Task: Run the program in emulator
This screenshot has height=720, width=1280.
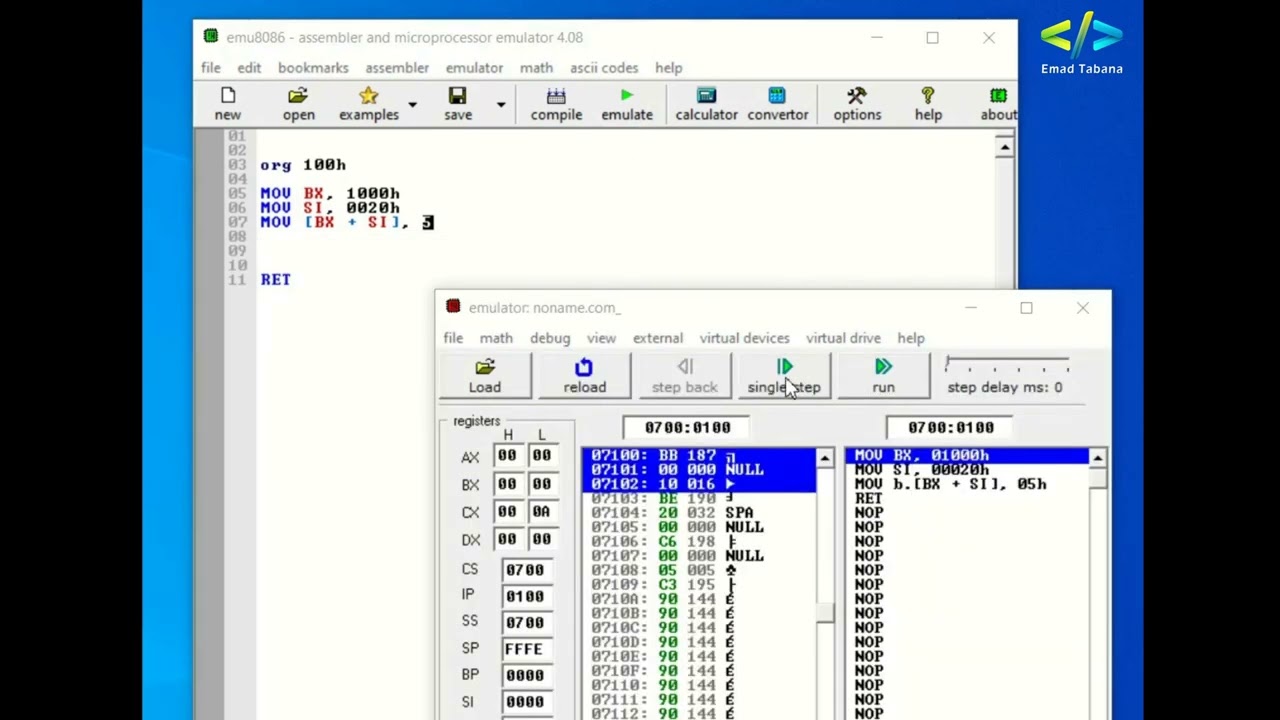Action: click(883, 375)
